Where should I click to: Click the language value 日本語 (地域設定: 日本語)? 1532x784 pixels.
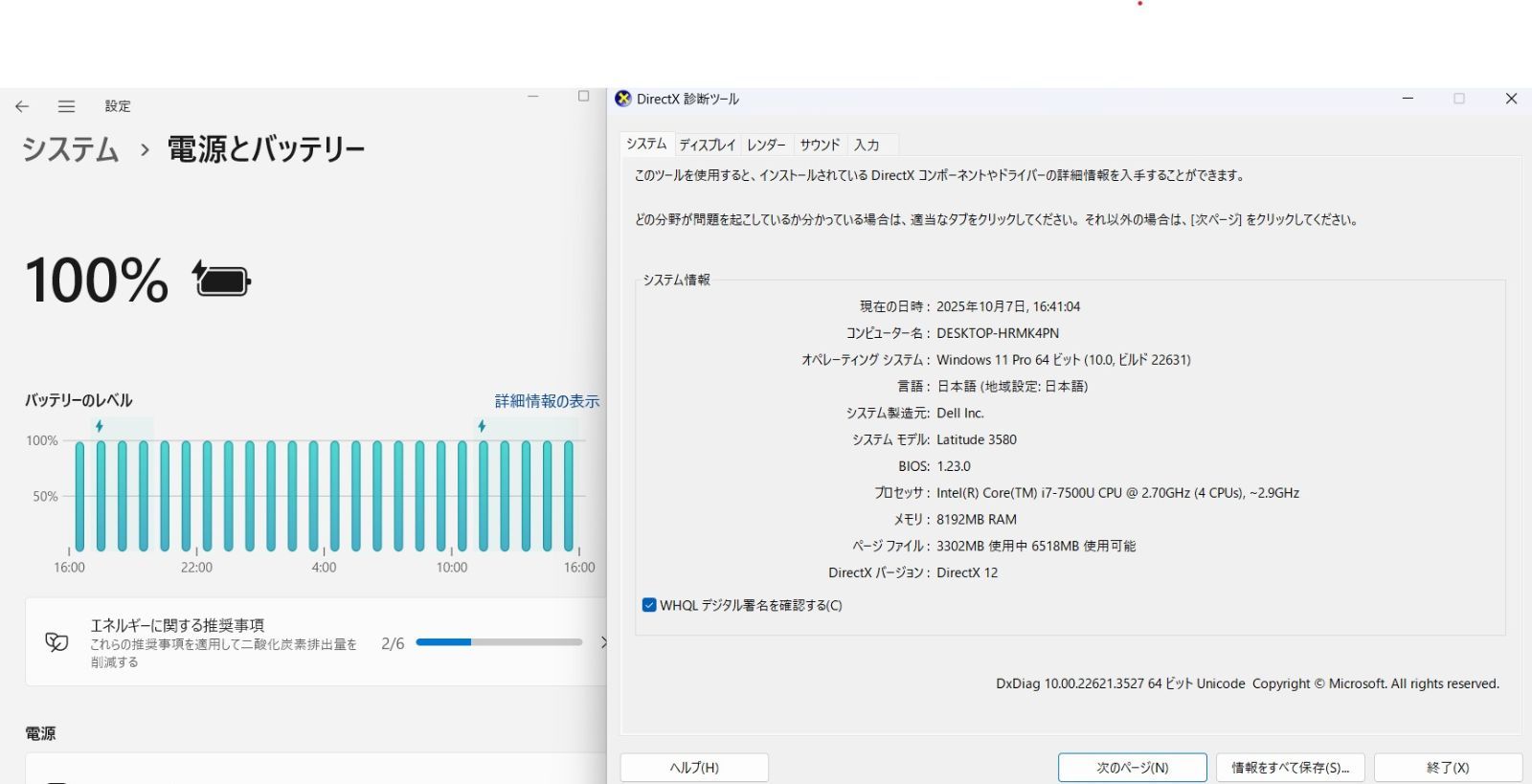click(1012, 387)
